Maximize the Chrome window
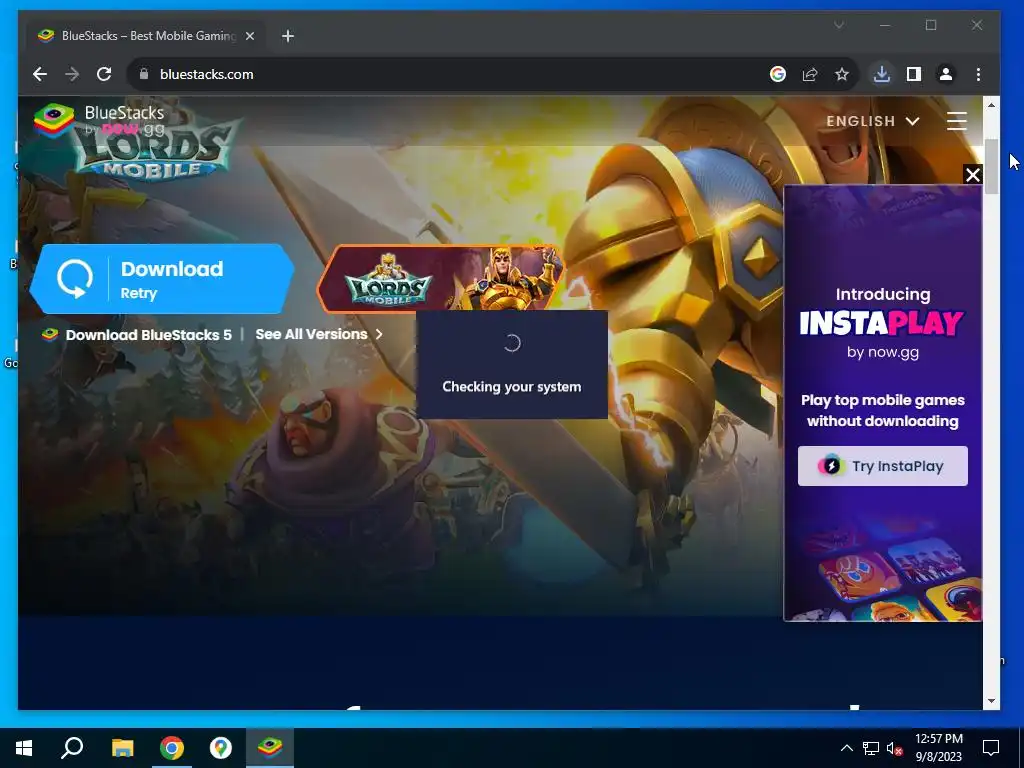 click(931, 25)
